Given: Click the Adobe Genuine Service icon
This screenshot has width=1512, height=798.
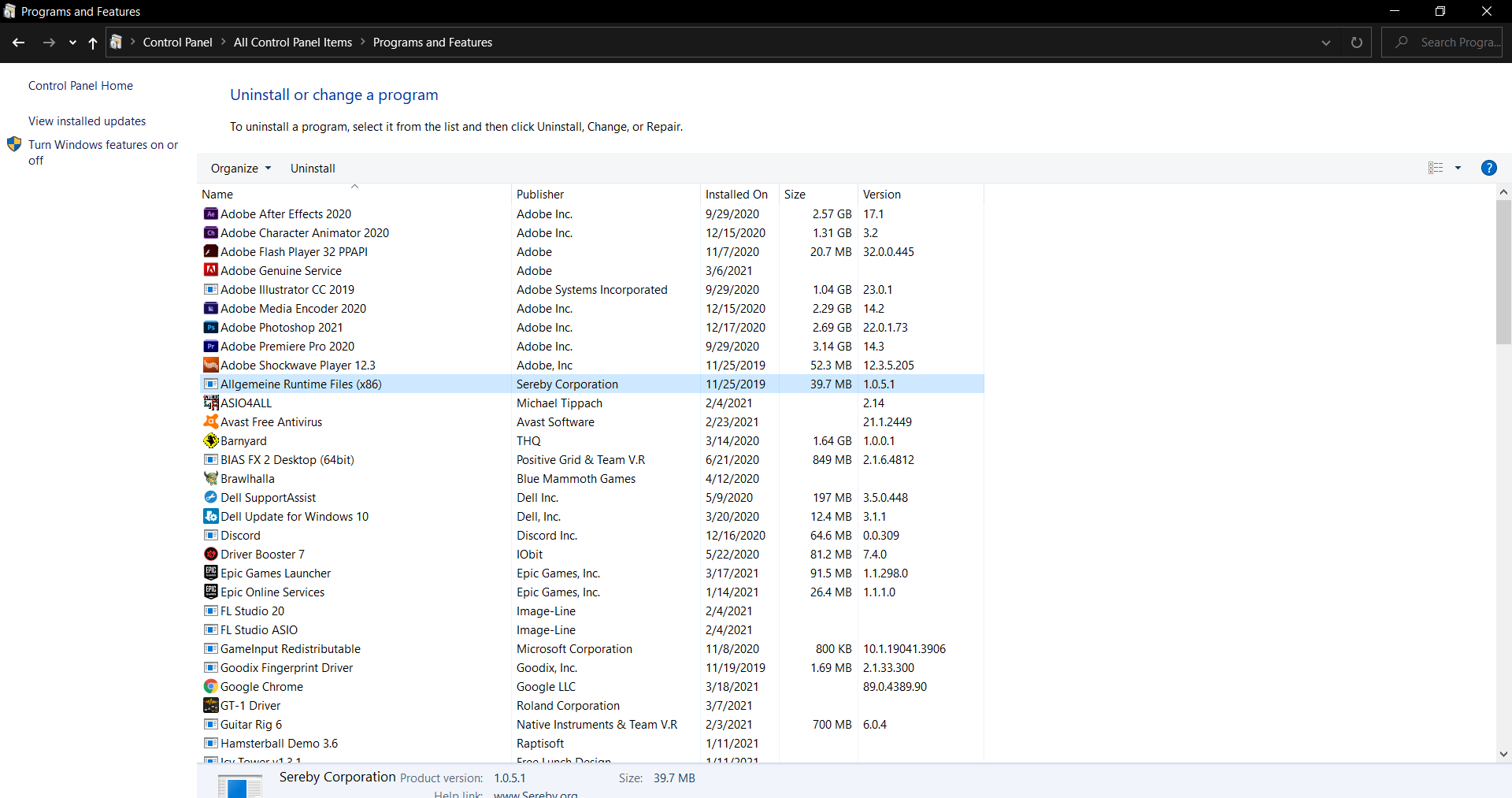Looking at the screenshot, I should tap(210, 270).
